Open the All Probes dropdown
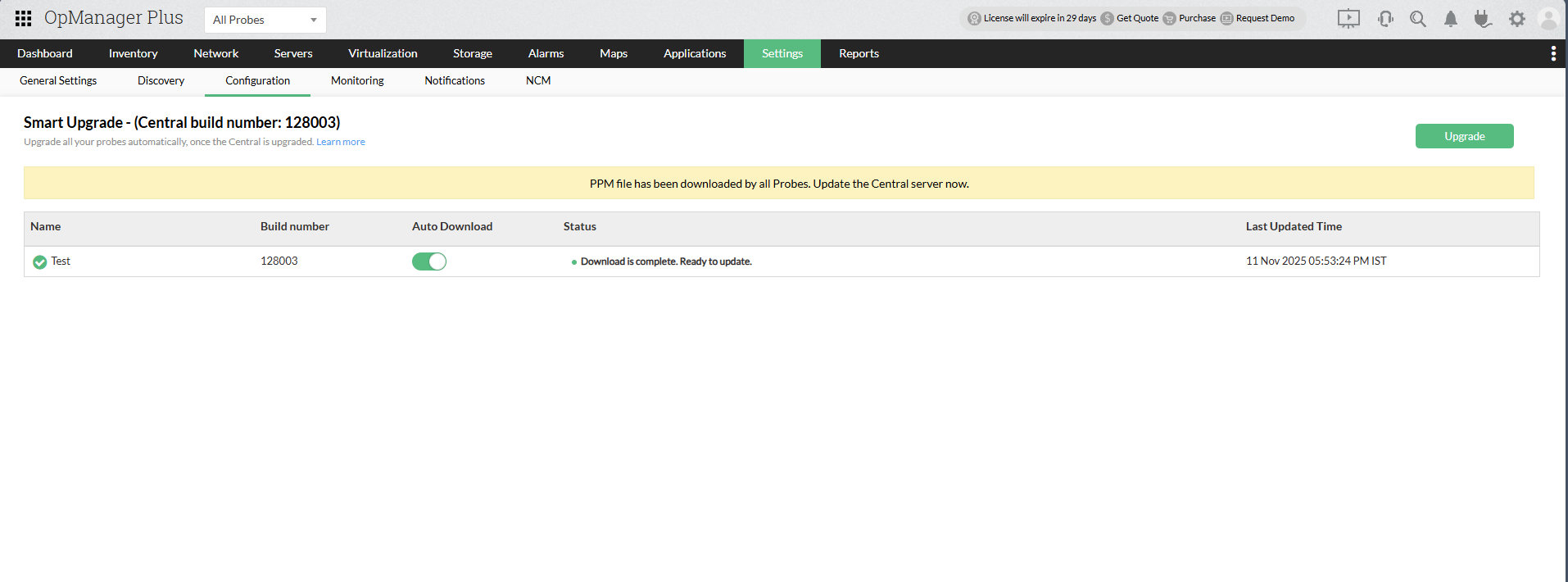This screenshot has width=1568, height=582. [265, 20]
